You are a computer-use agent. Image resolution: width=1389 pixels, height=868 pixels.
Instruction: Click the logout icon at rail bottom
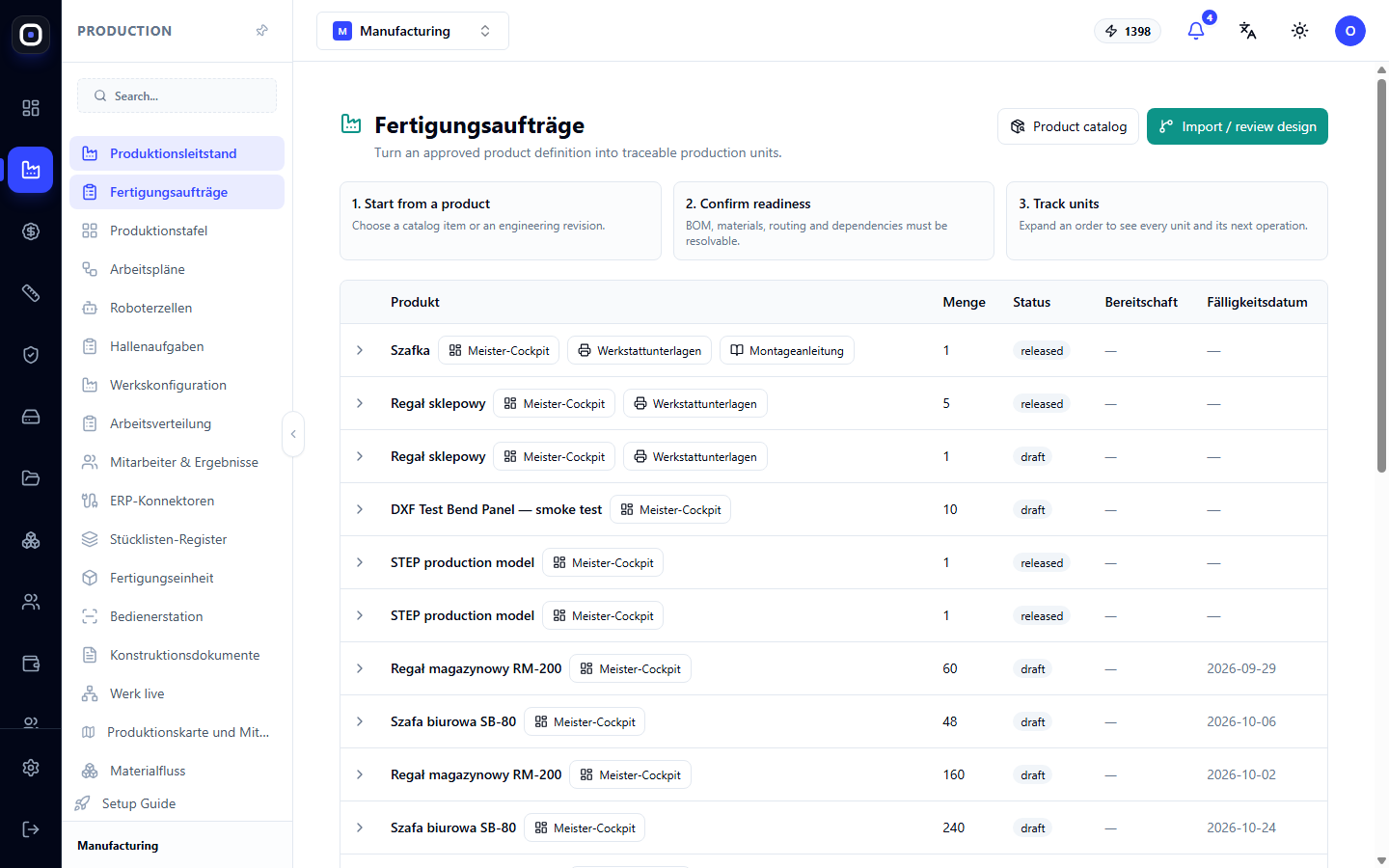[31, 829]
